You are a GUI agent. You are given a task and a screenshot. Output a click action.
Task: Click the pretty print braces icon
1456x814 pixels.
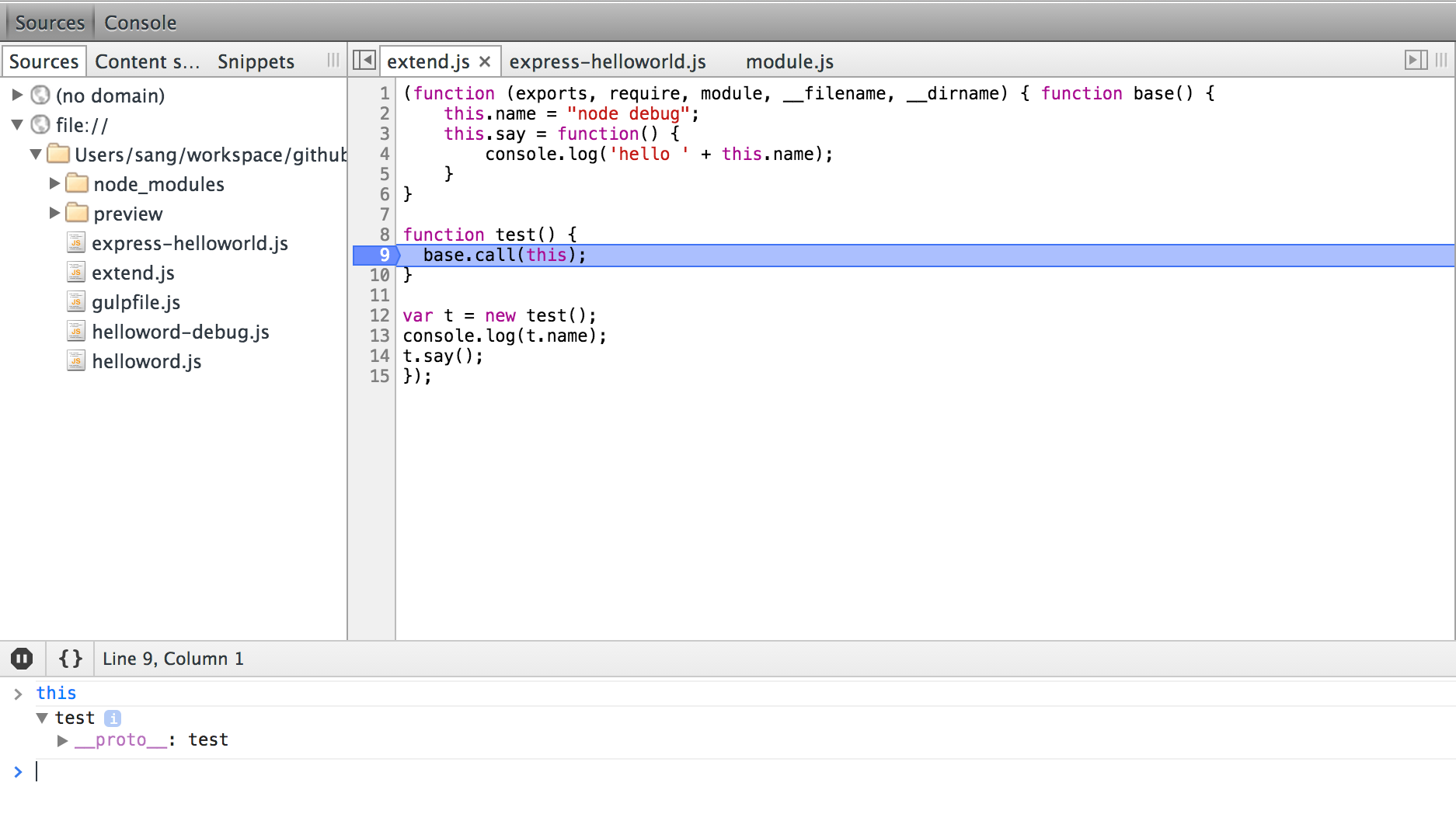pyautogui.click(x=70, y=659)
